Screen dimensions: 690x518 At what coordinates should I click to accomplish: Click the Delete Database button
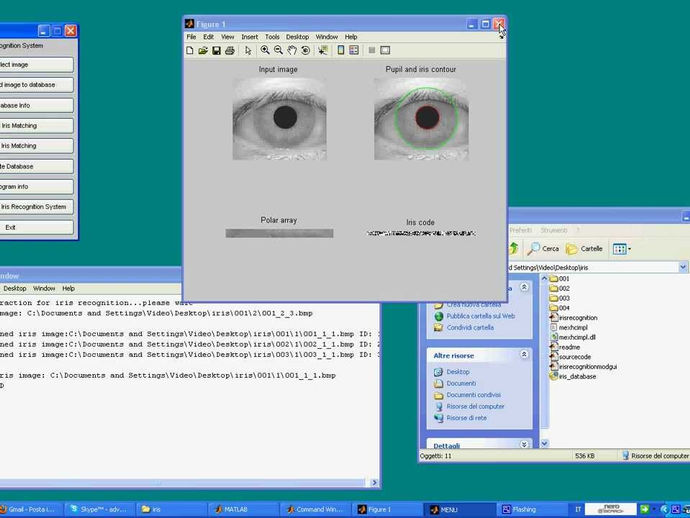[37, 166]
